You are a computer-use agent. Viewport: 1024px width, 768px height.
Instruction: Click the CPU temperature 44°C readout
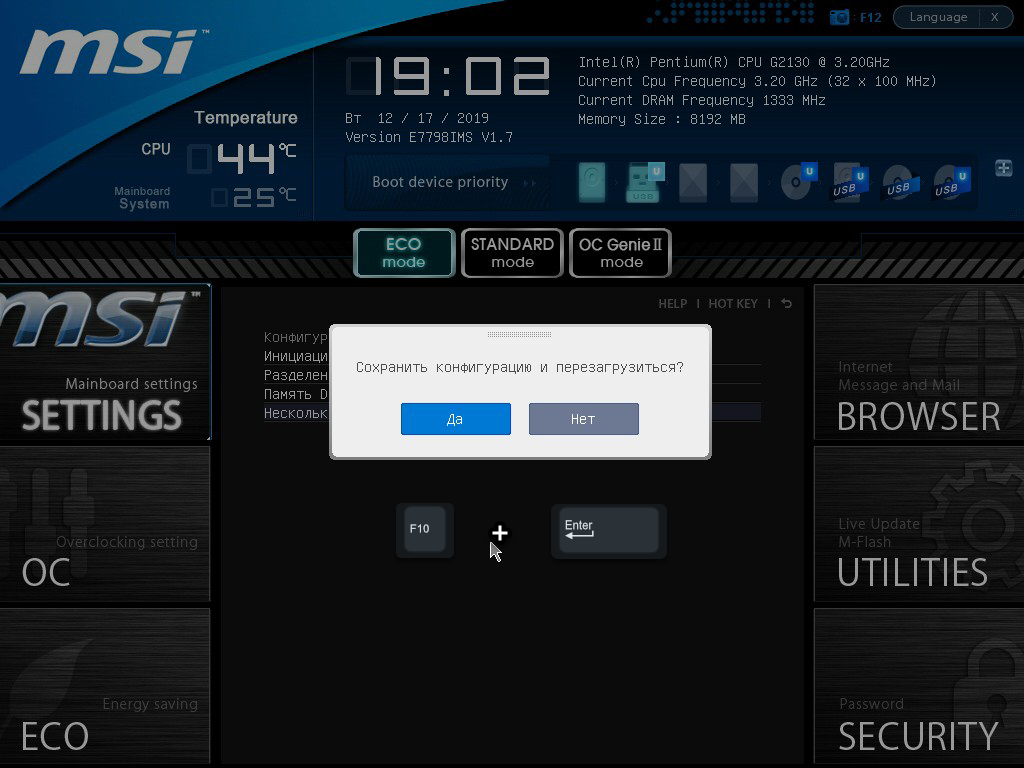243,157
